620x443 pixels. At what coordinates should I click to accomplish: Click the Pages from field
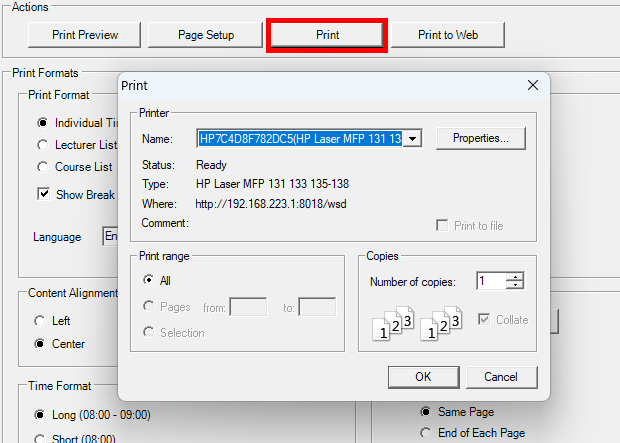point(248,307)
